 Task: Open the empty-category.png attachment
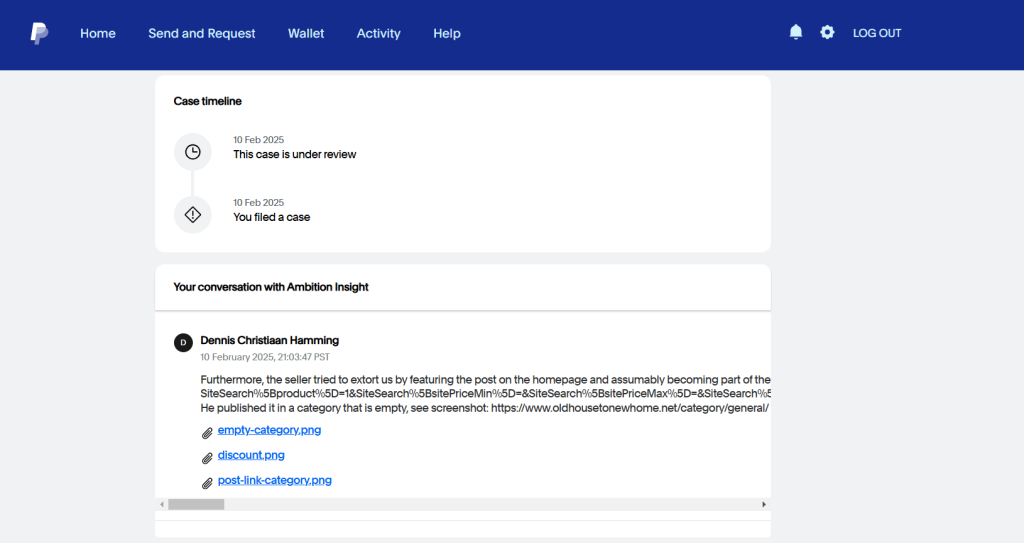[269, 430]
